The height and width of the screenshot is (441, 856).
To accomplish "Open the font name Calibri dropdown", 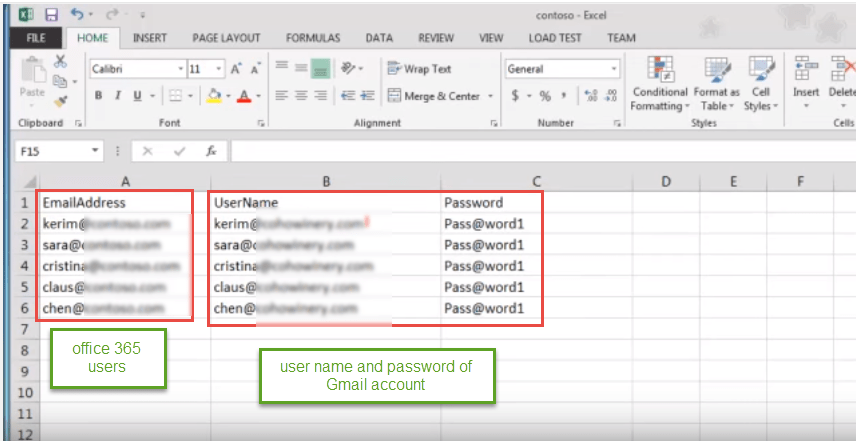I will [x=181, y=69].
